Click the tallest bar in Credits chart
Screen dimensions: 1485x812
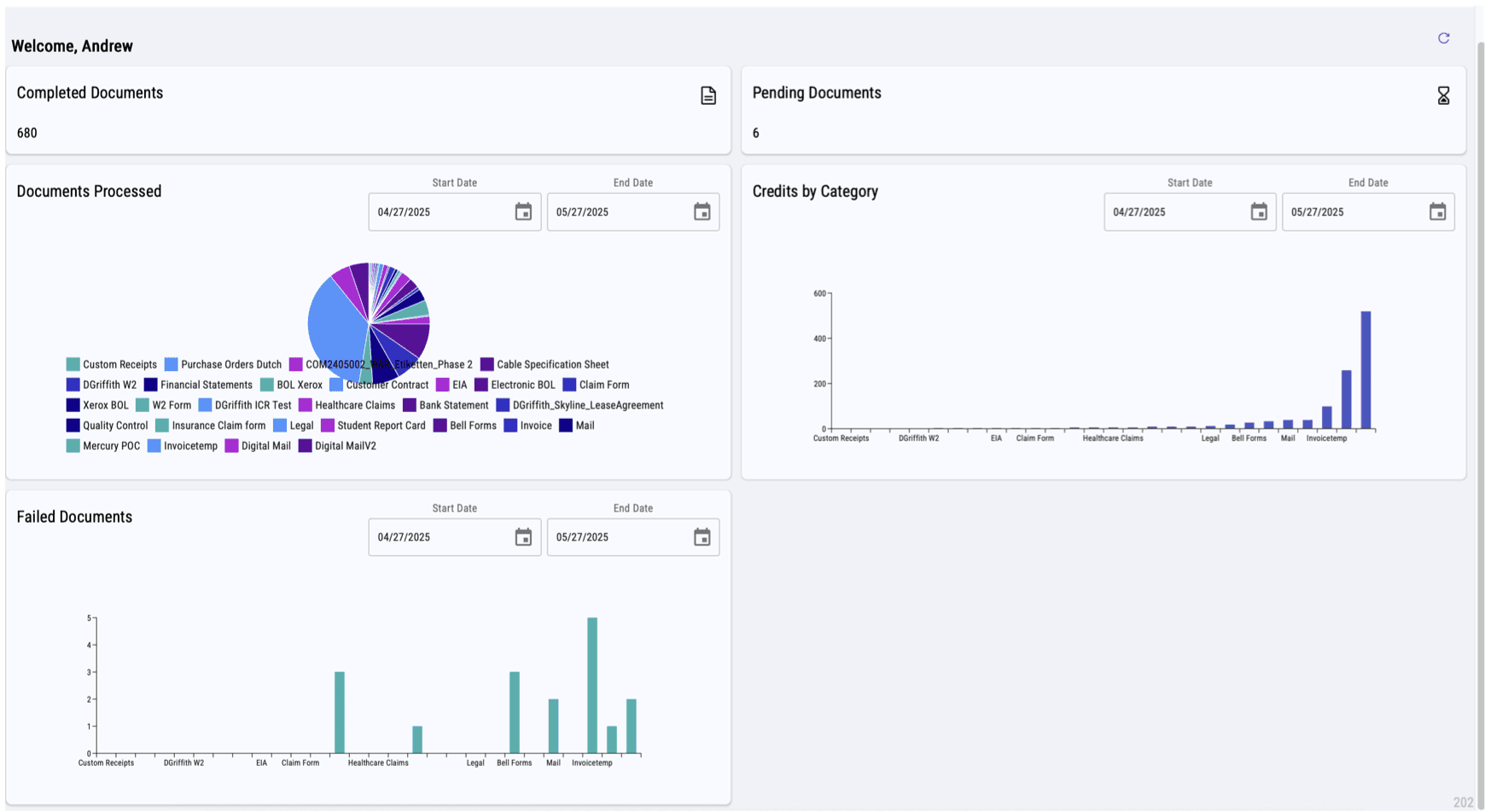1366,369
